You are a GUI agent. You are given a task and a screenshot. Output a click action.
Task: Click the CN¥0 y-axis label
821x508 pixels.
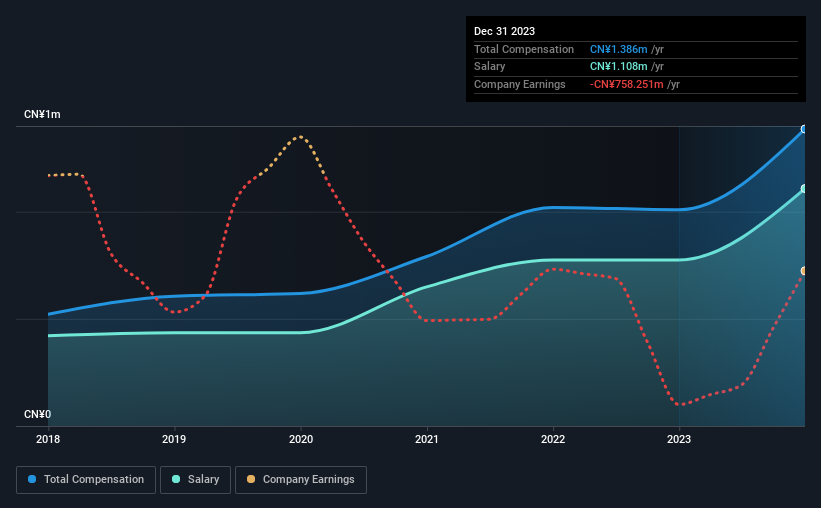[x=38, y=414]
